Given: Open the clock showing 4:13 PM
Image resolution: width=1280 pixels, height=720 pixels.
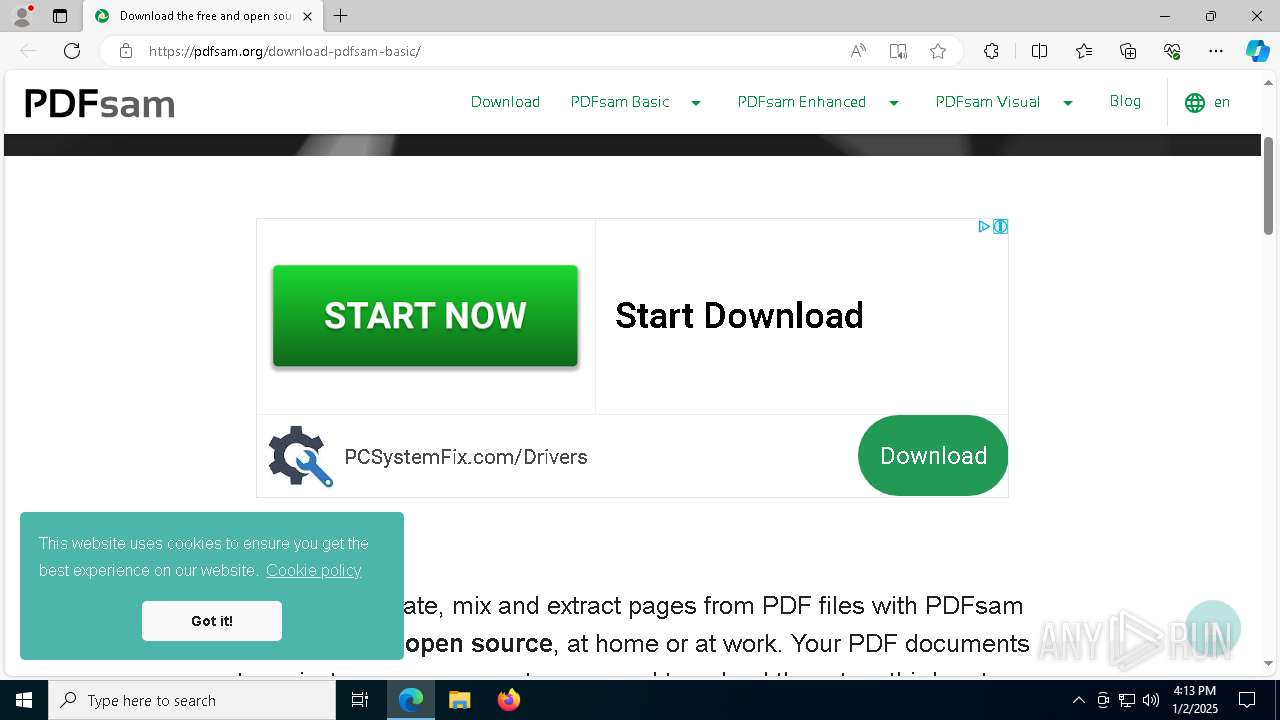Looking at the screenshot, I should (1194, 700).
